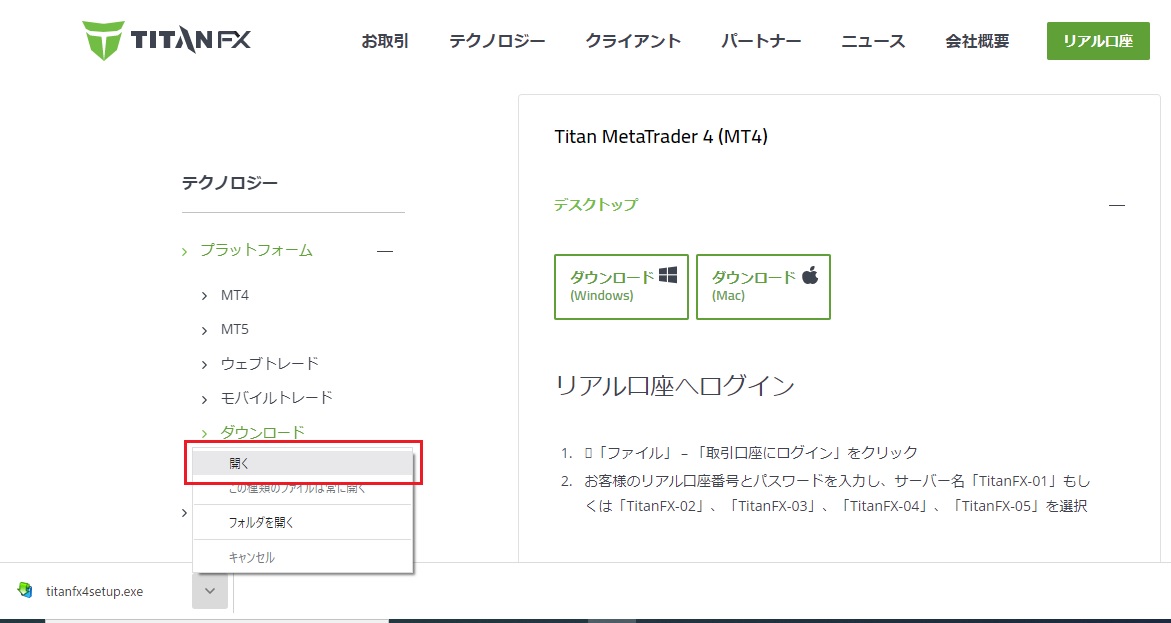Open the パートナー navigation menu
The height and width of the screenshot is (623, 1171).
[x=761, y=41]
